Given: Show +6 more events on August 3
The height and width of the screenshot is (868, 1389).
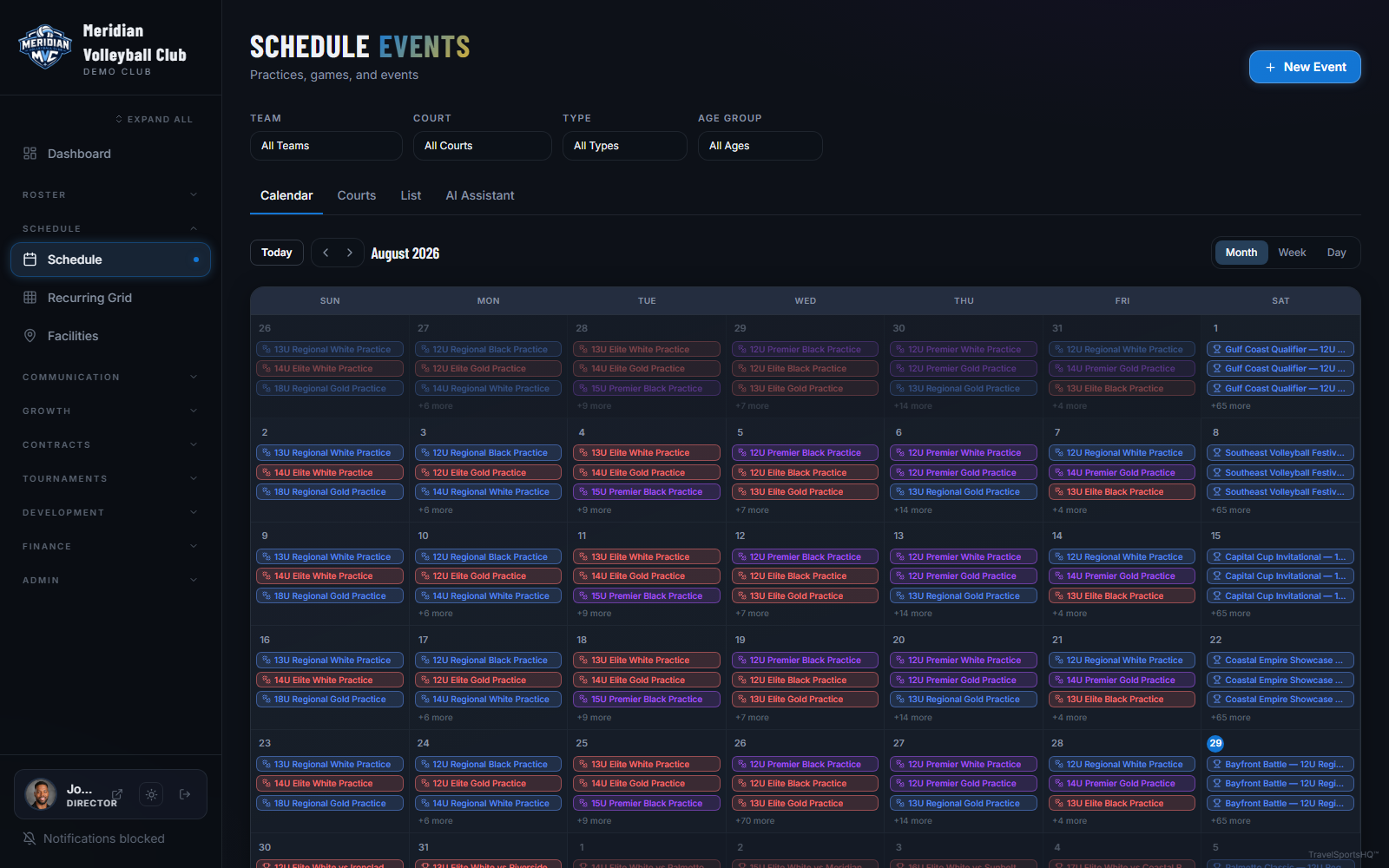Looking at the screenshot, I should point(436,510).
